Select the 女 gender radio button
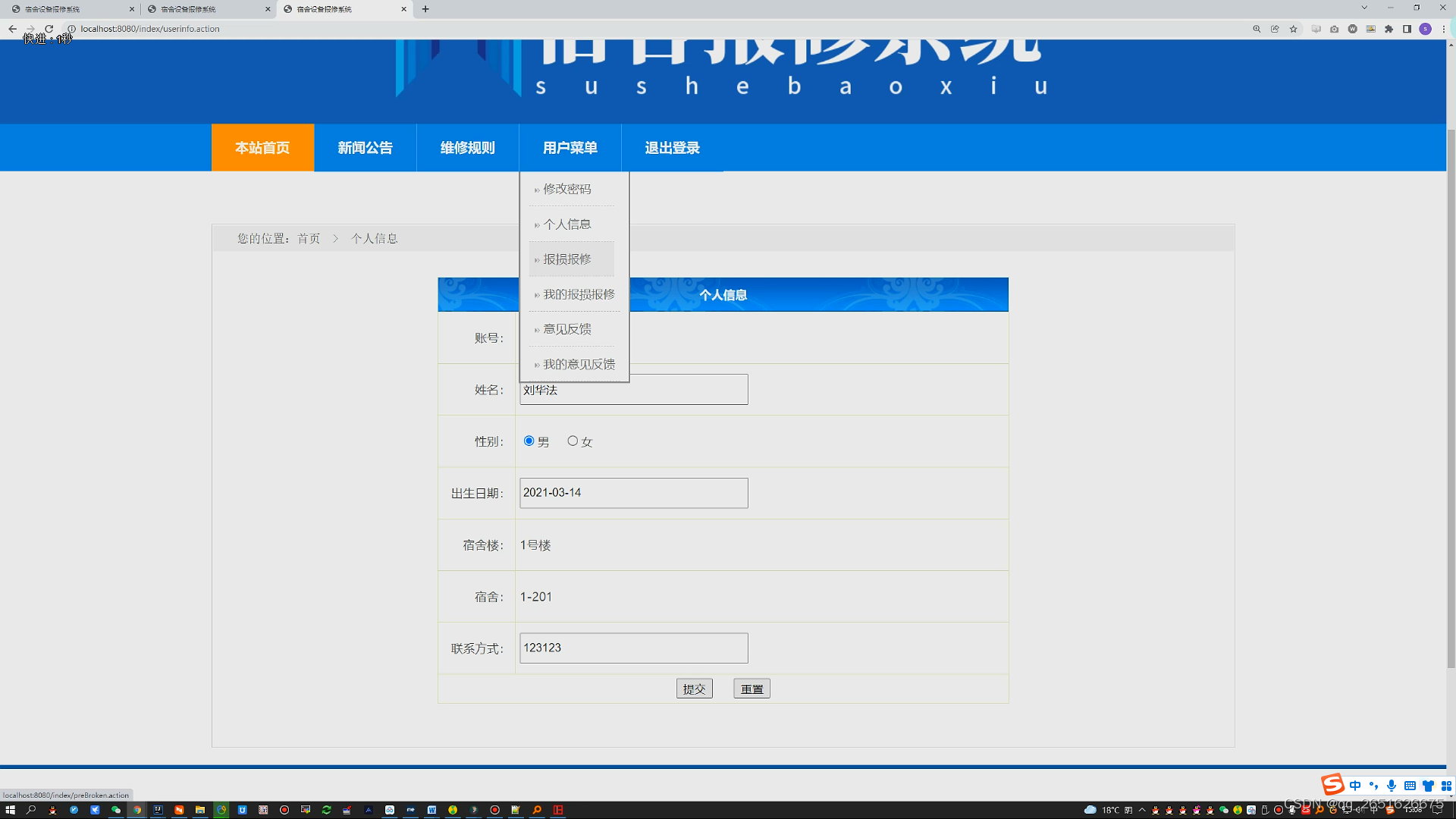This screenshot has height=819, width=1456. pos(573,441)
